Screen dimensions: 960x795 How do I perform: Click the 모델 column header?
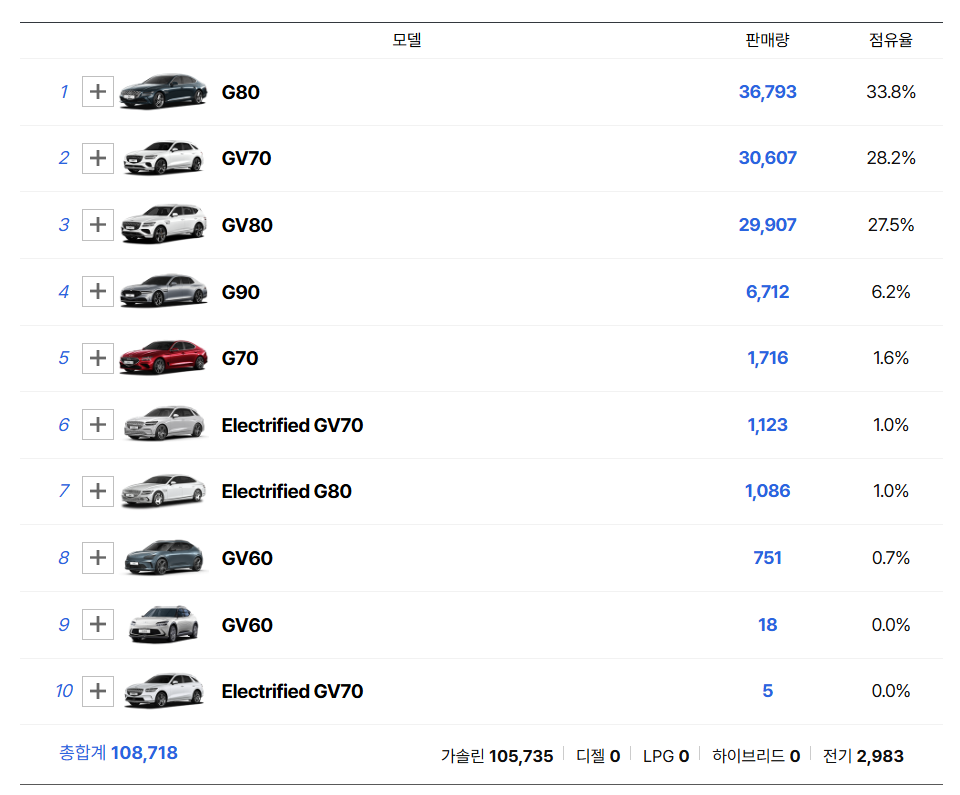(407, 40)
